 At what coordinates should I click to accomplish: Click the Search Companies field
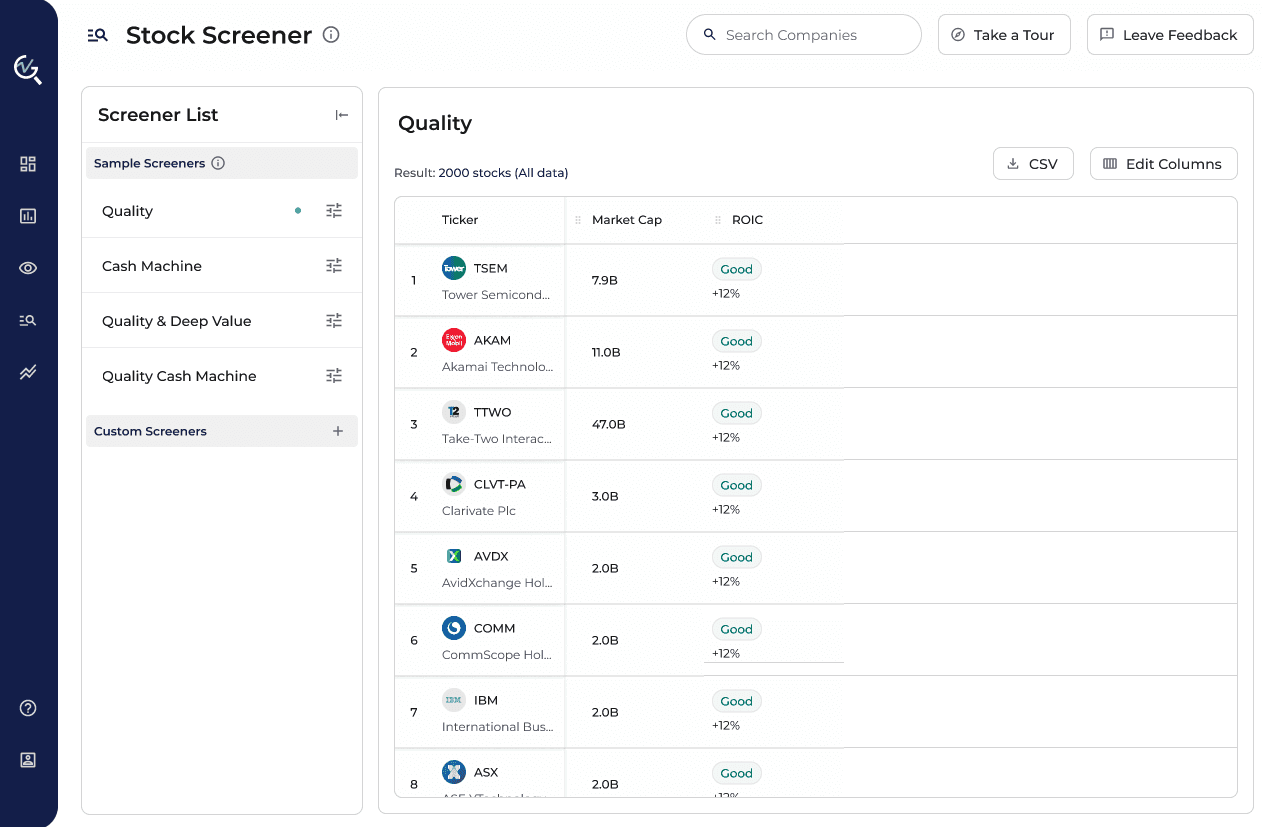(804, 35)
